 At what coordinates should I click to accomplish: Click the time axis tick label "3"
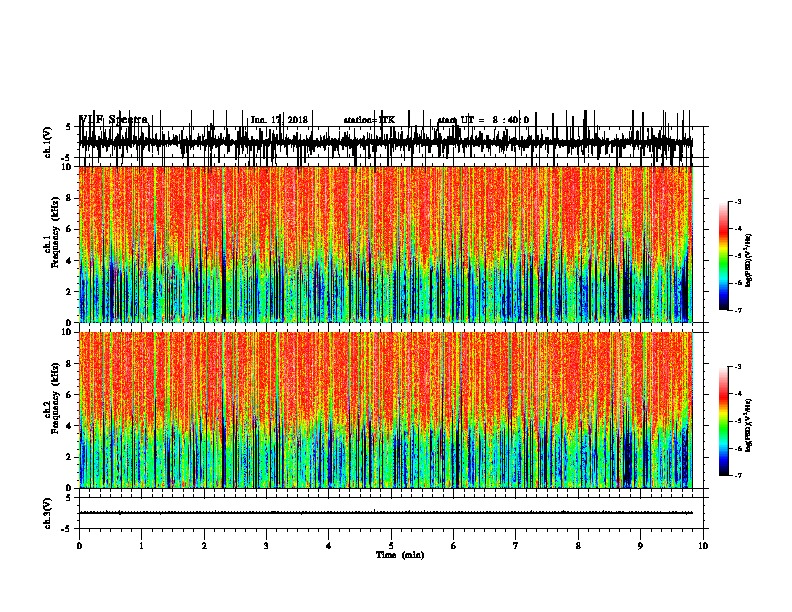click(266, 545)
